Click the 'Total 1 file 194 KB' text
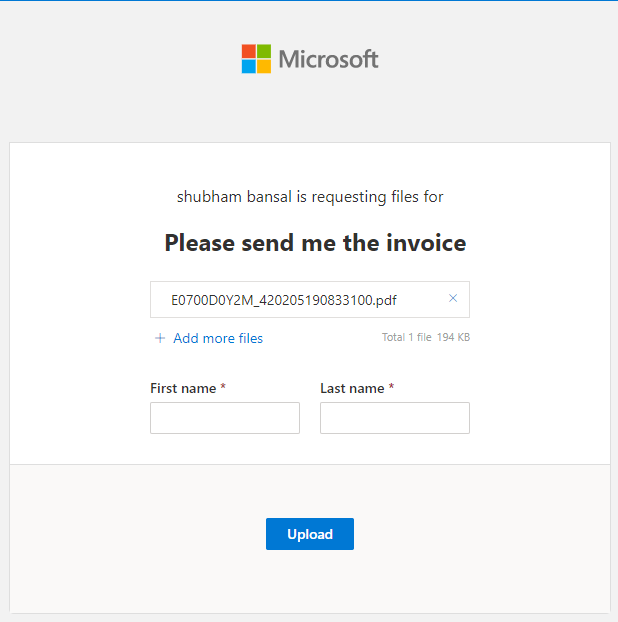This screenshot has height=622, width=618. tap(426, 337)
